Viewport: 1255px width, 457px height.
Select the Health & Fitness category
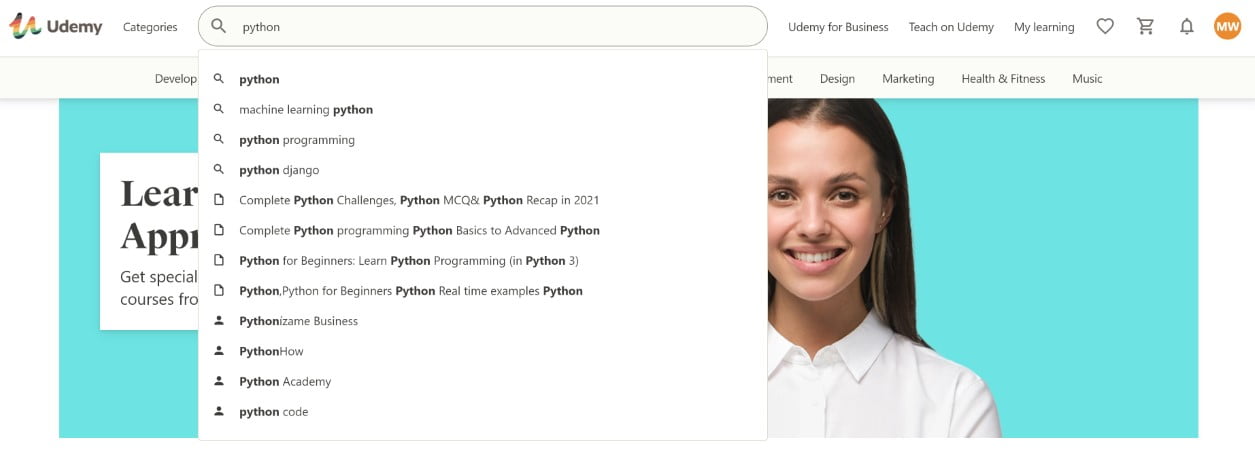[x=1003, y=79]
